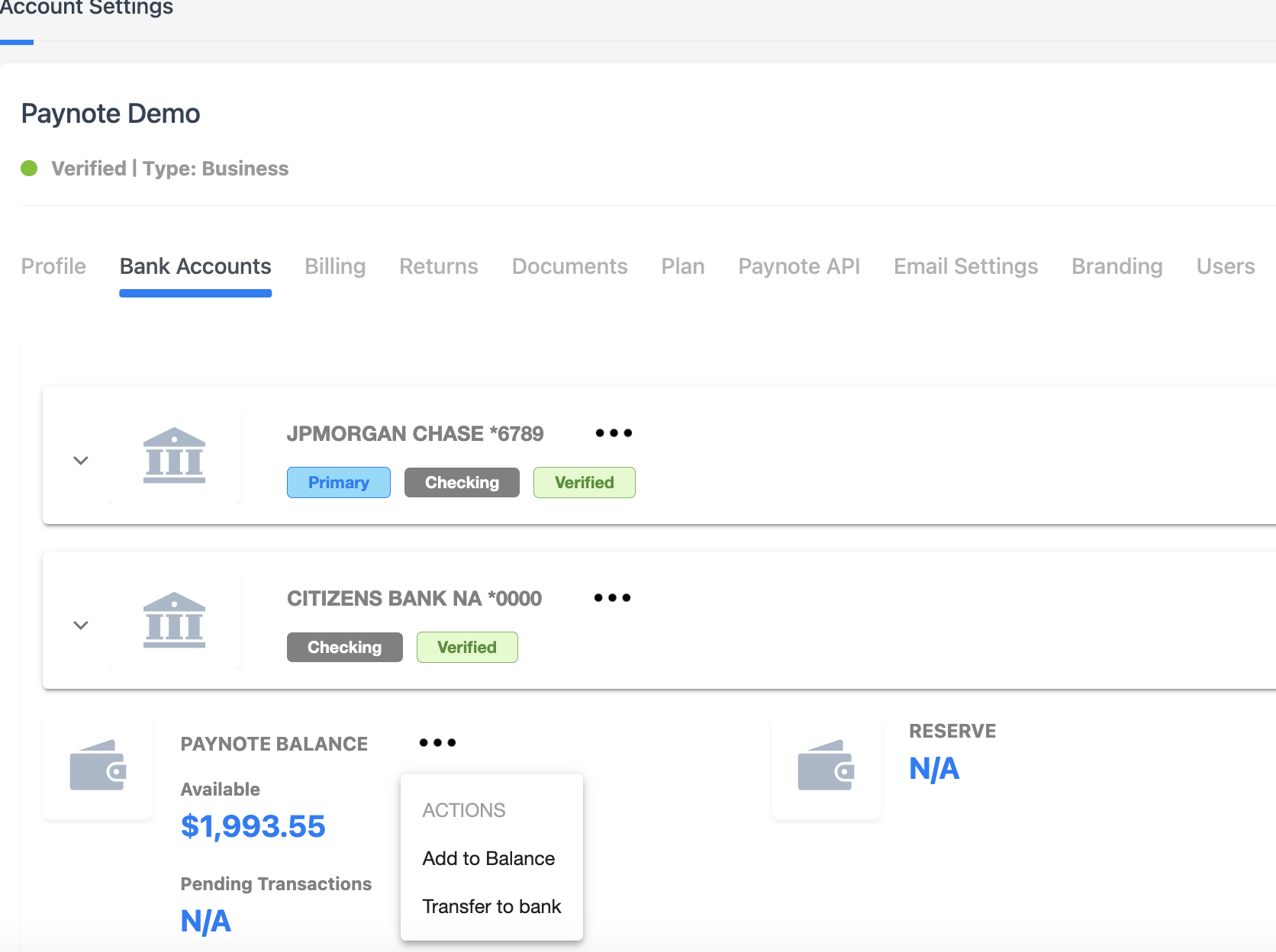This screenshot has height=952, width=1276.
Task: Click the CITIZENS BANK bank building icon
Action: [x=174, y=620]
